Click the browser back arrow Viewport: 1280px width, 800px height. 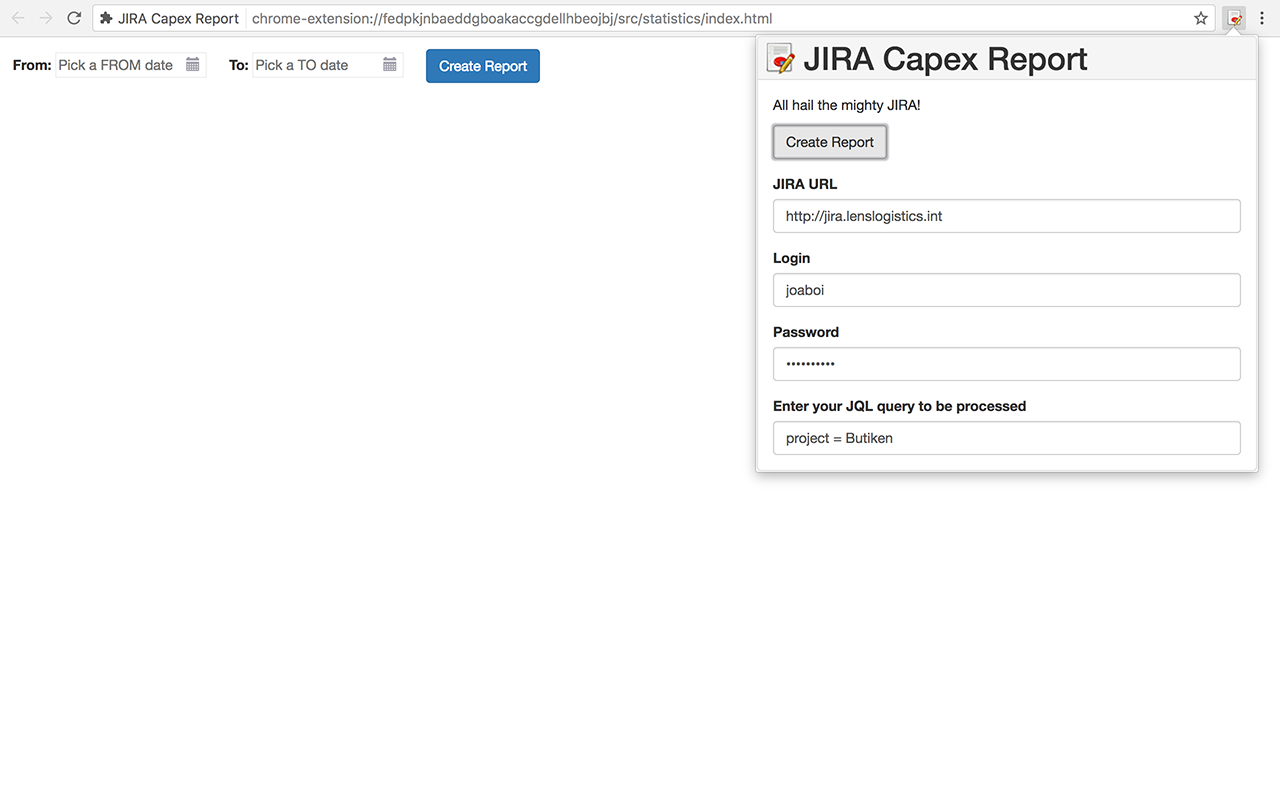(x=18, y=18)
